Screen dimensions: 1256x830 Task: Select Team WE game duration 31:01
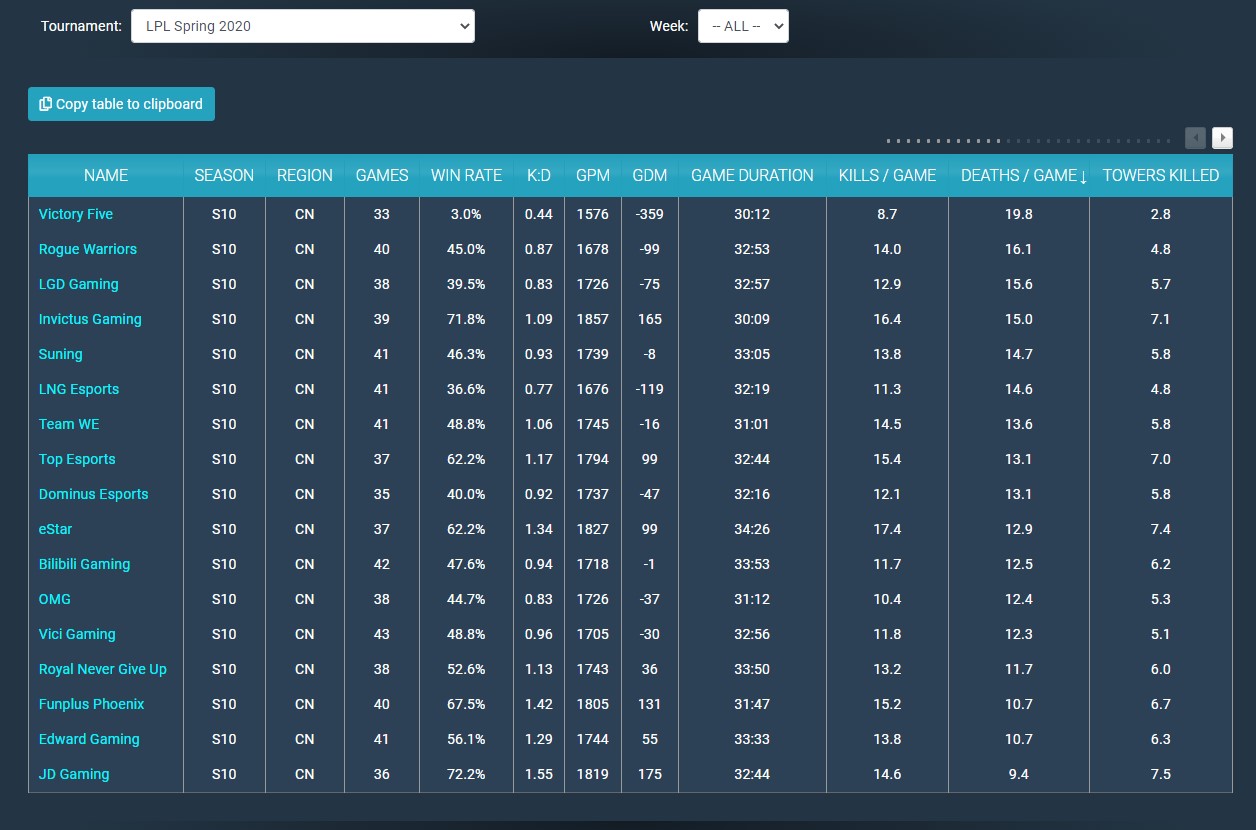click(x=752, y=424)
